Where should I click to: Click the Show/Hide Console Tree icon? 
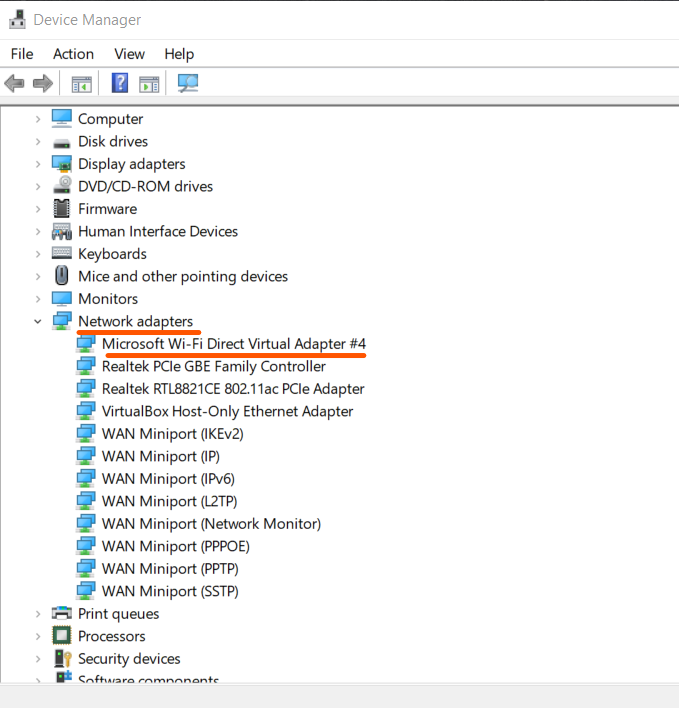pos(82,84)
